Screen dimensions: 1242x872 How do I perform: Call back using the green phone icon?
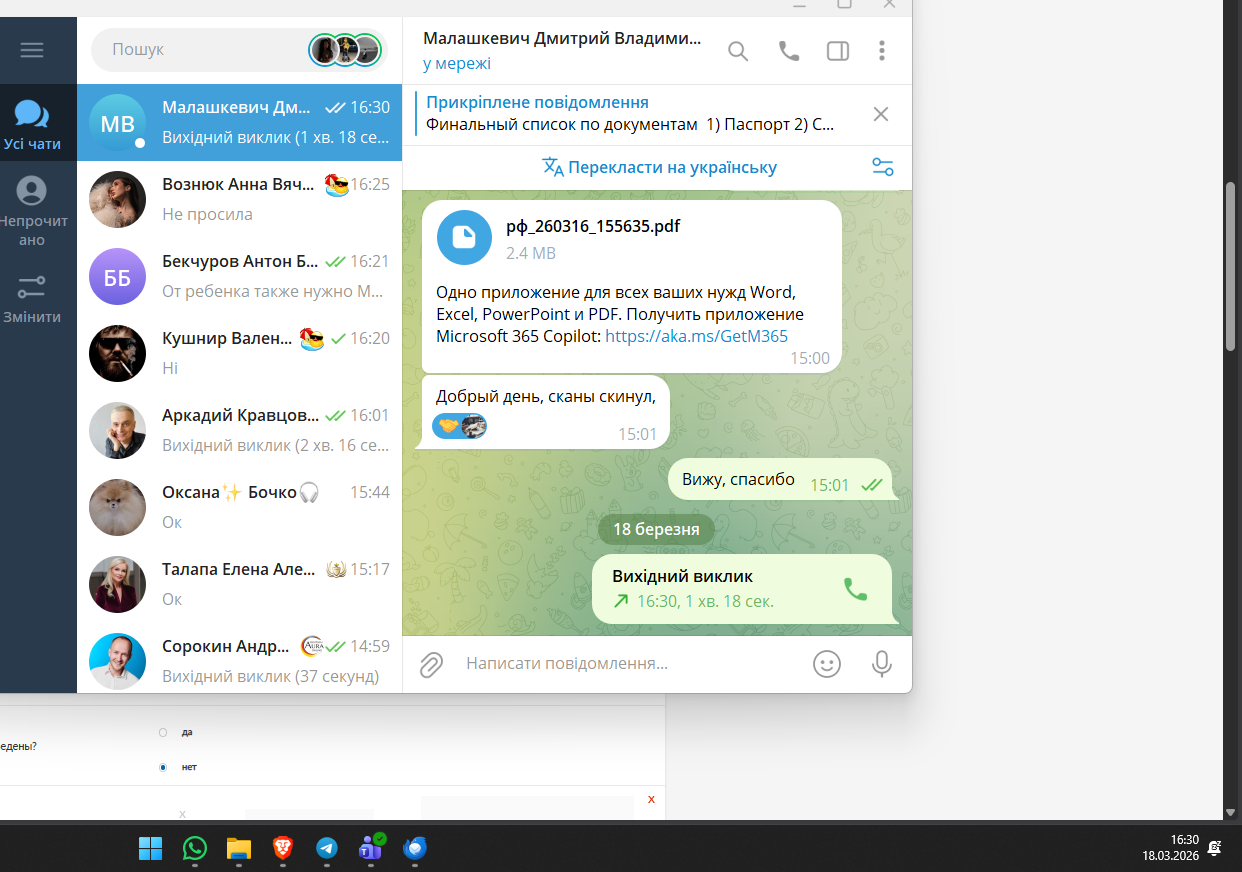[x=856, y=589]
